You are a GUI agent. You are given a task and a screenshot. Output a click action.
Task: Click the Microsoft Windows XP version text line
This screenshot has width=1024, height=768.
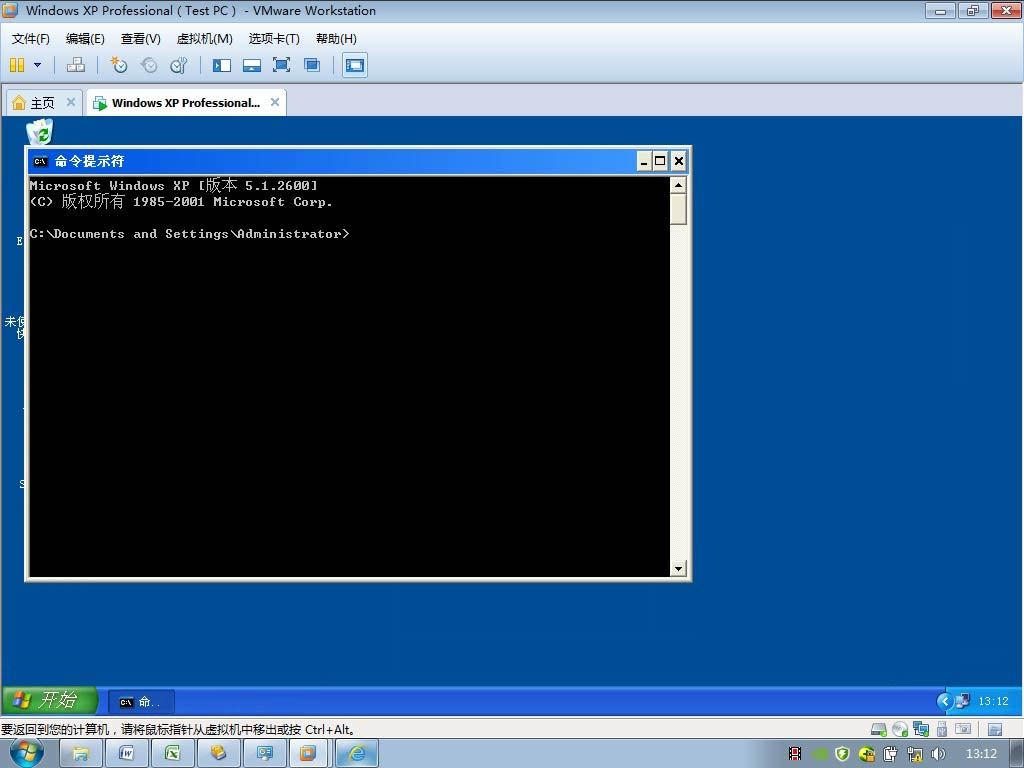coord(174,185)
